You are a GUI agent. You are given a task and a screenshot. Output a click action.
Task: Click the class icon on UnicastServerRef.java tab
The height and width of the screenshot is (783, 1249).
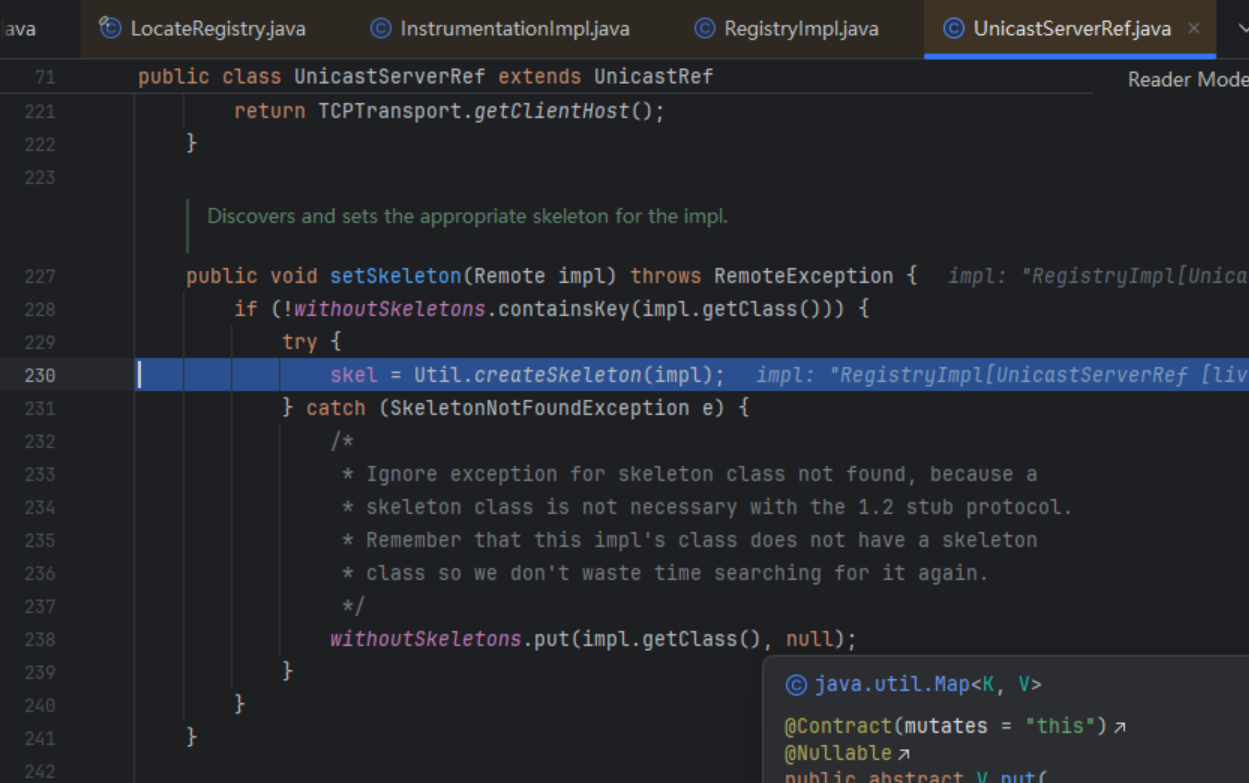[954, 28]
